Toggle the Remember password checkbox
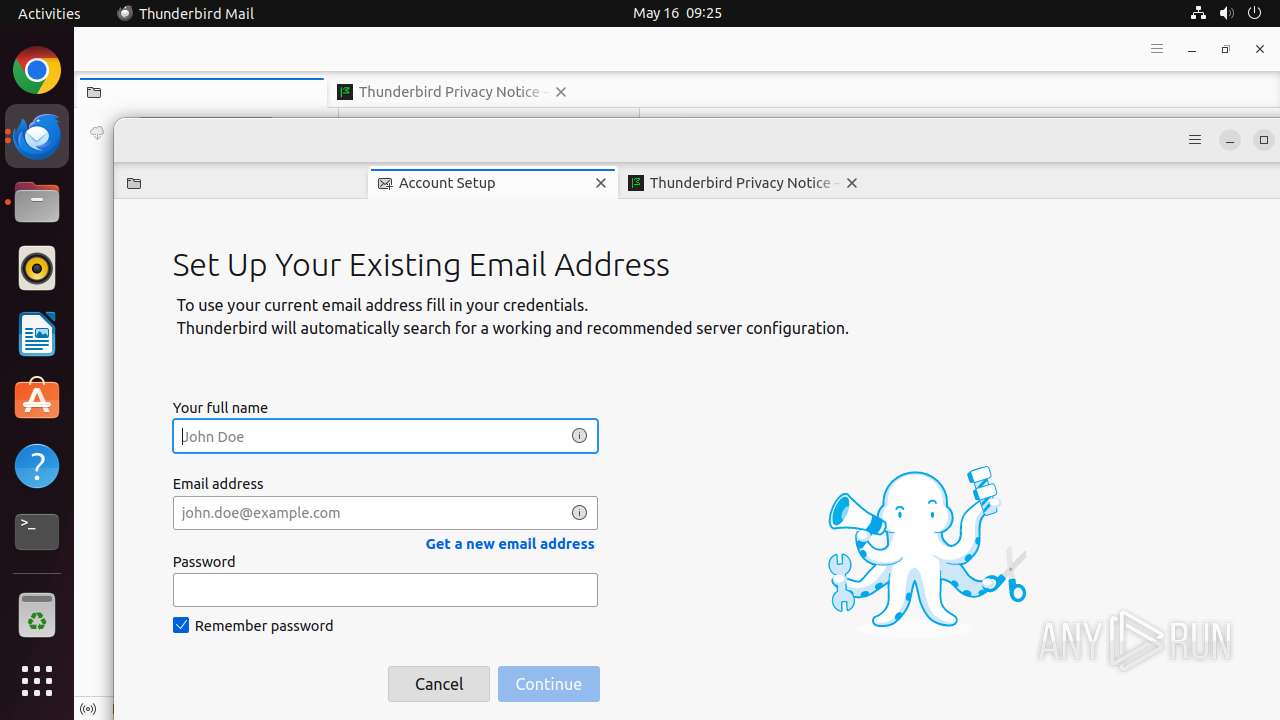1280x720 pixels. [x=181, y=625]
